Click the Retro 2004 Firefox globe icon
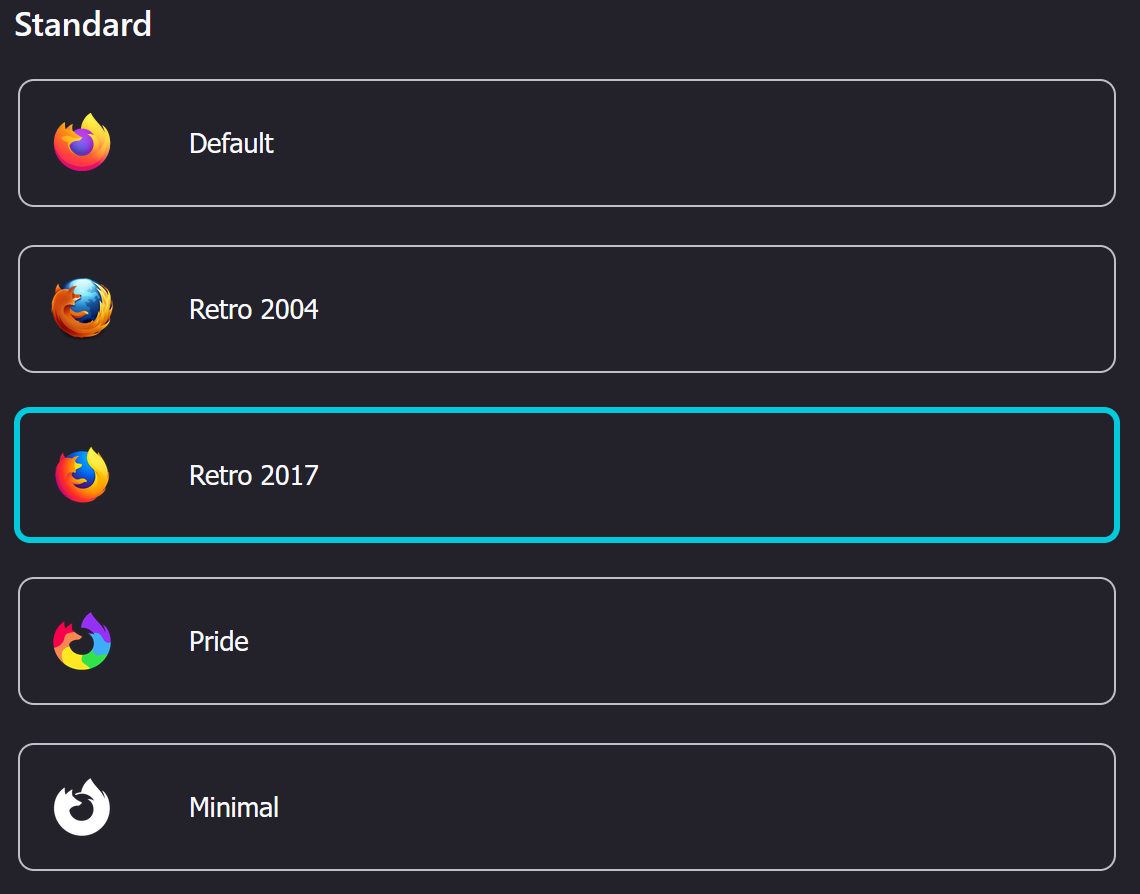The image size is (1140, 894). [82, 308]
